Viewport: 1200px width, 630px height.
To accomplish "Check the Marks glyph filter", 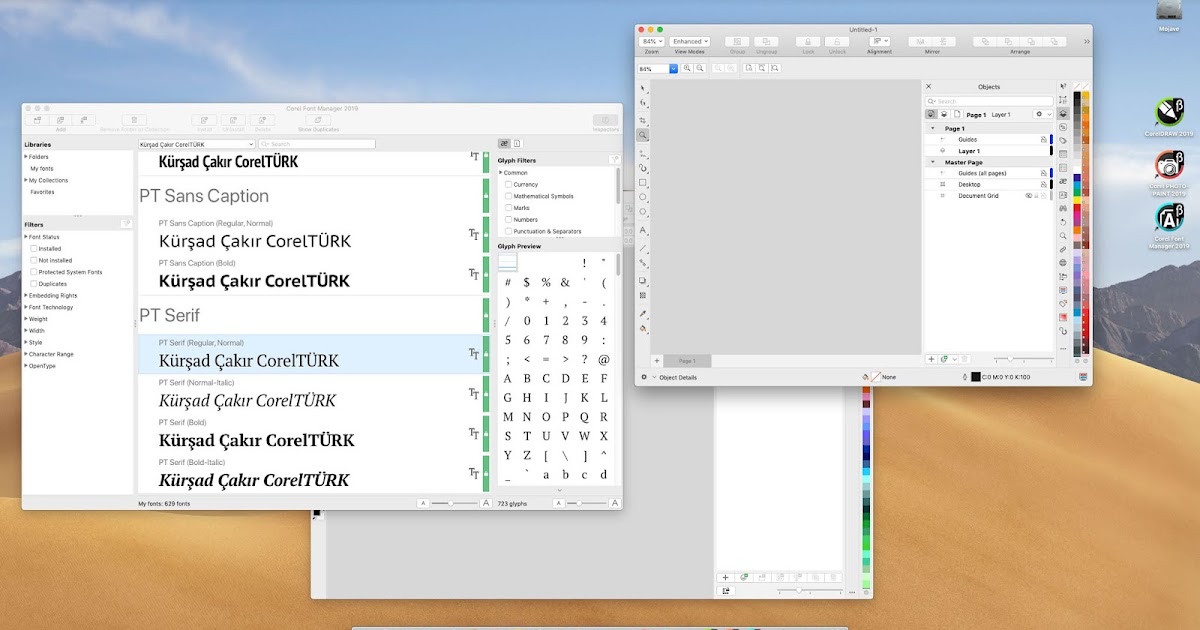I will (508, 208).
